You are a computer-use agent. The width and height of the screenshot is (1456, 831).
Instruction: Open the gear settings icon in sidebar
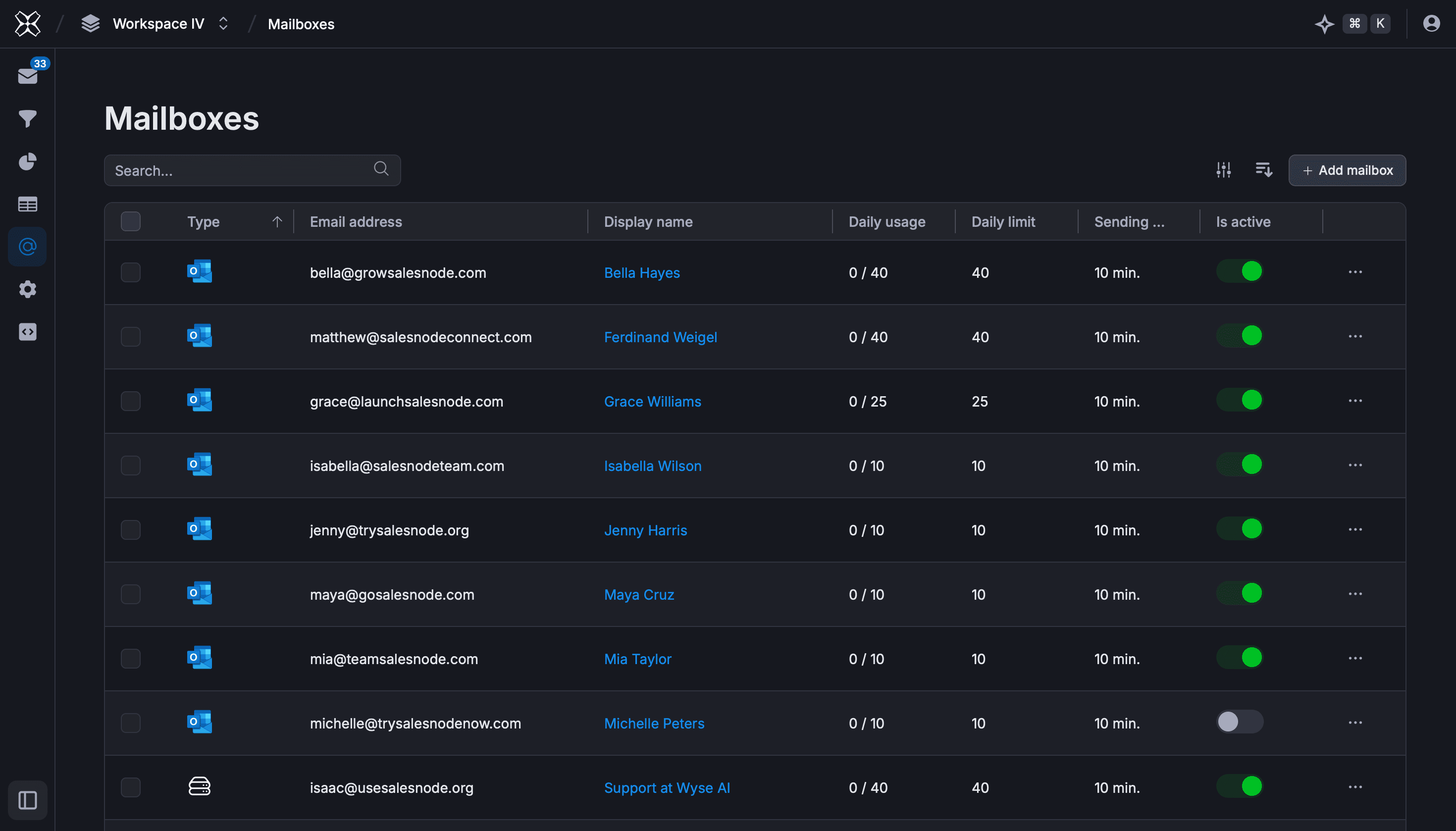point(27,289)
